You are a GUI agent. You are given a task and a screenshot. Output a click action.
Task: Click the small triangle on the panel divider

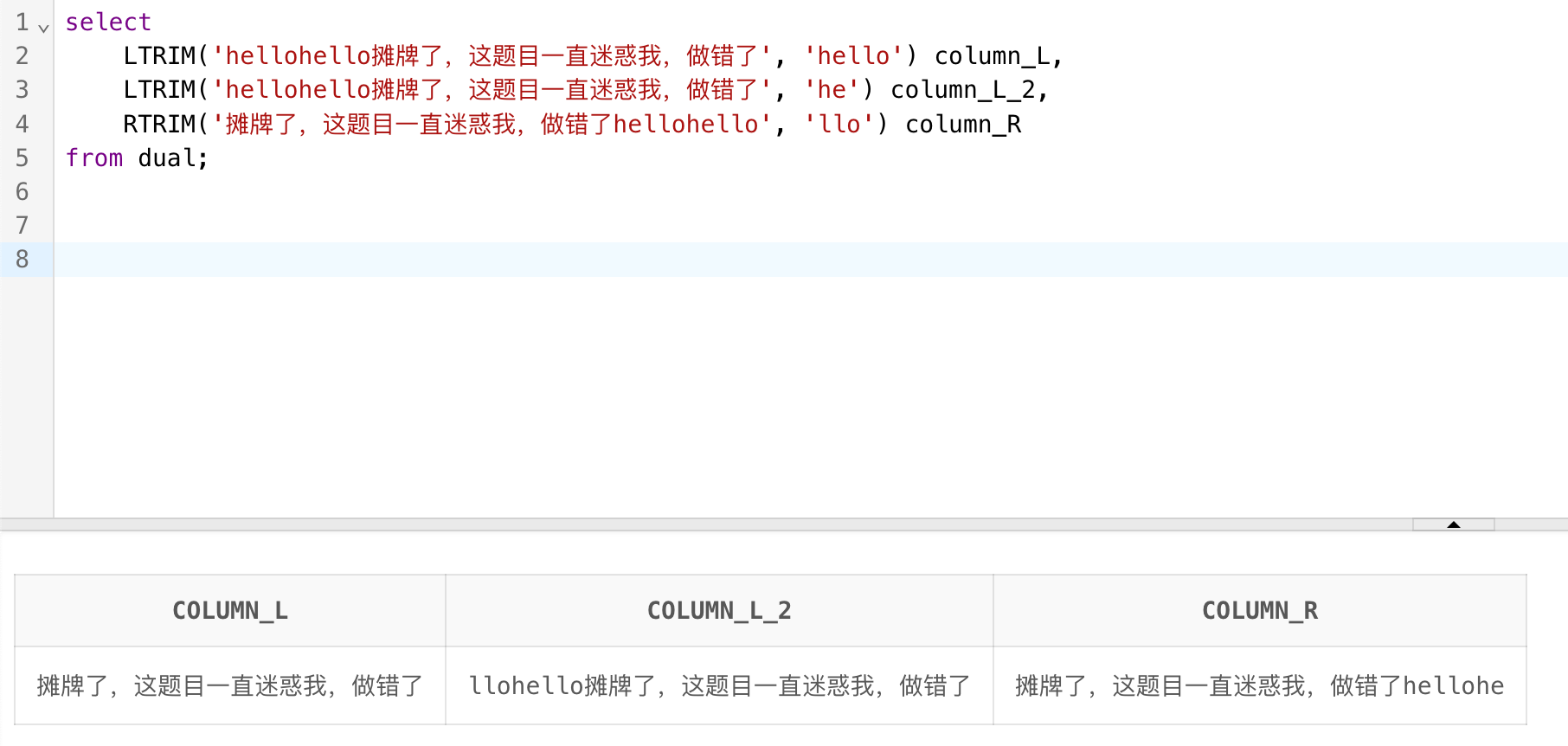tap(1453, 524)
